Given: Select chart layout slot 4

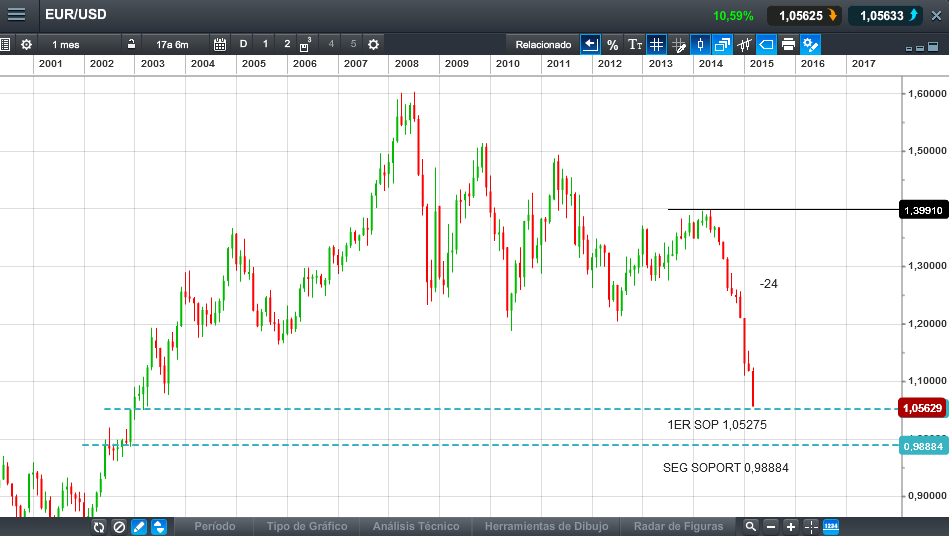Looking at the screenshot, I should pos(331,44).
